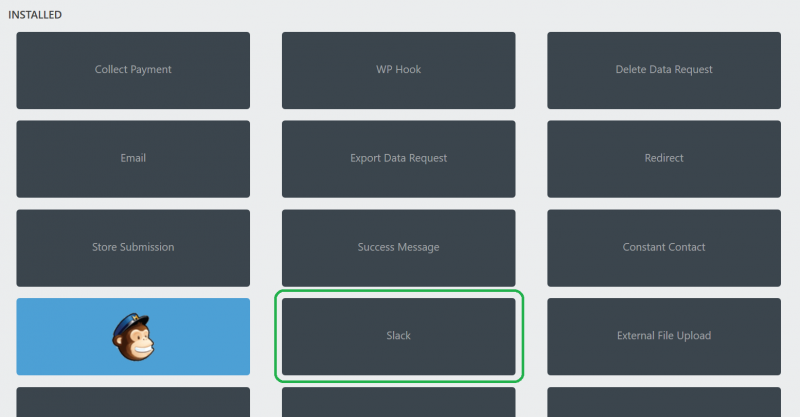The height and width of the screenshot is (417, 800).
Task: Select the Collect Payment action tile
Action: point(133,70)
